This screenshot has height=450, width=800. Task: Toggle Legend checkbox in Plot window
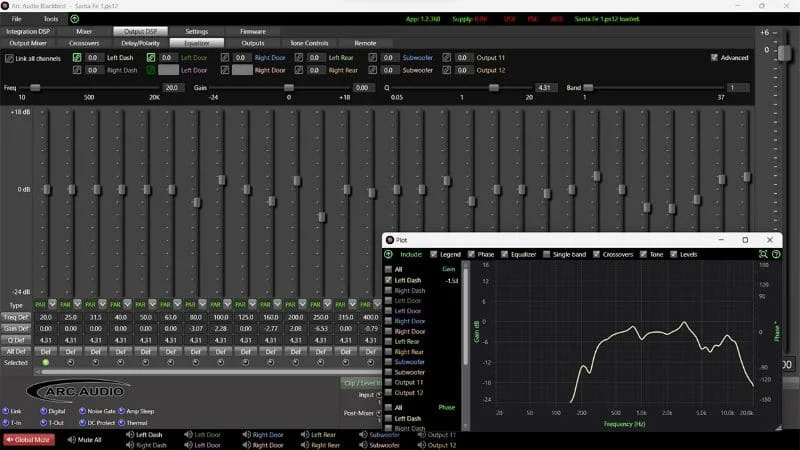[x=434, y=254]
